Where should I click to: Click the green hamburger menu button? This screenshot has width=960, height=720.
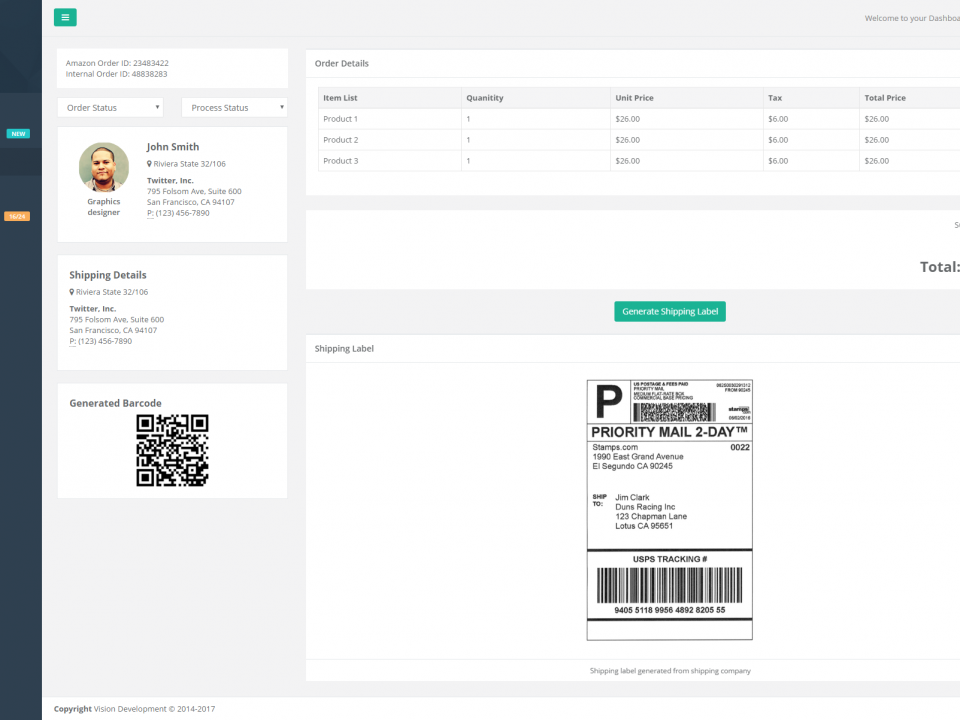click(65, 17)
